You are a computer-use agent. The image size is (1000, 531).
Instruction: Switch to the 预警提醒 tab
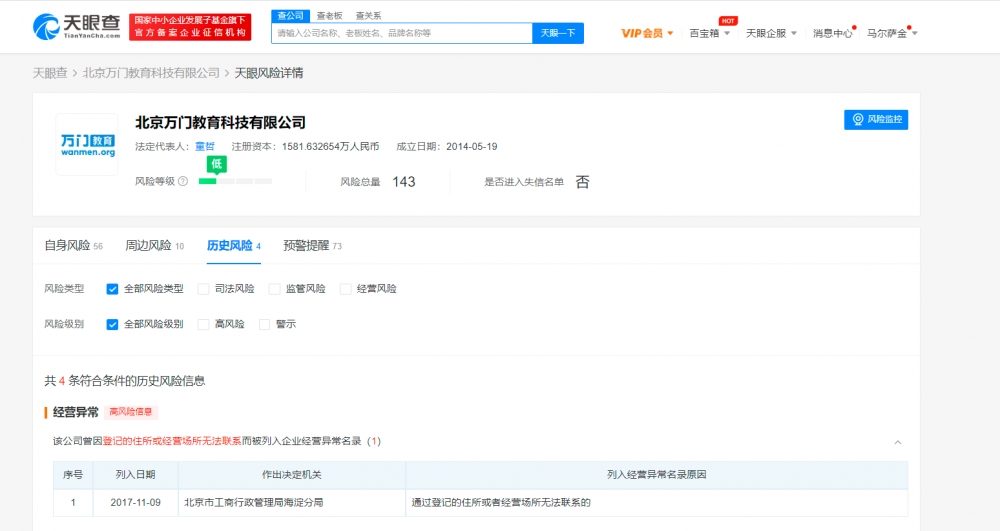tap(312, 246)
